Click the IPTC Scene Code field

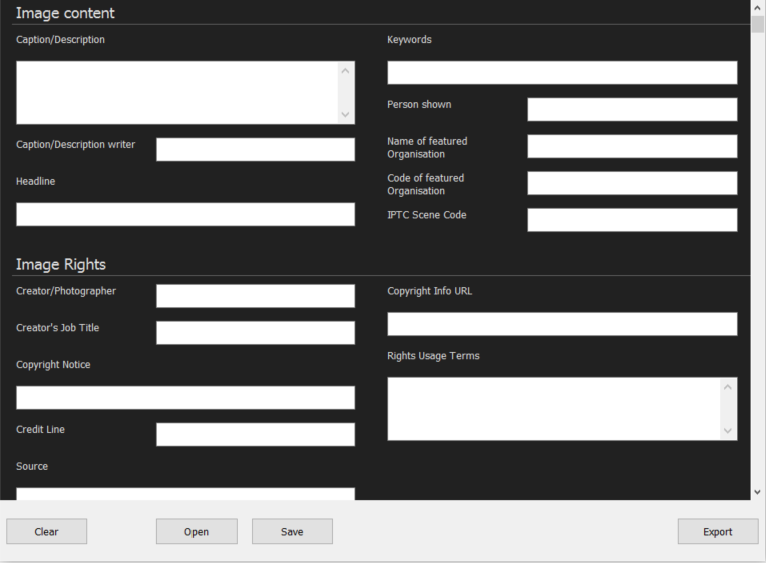632,220
